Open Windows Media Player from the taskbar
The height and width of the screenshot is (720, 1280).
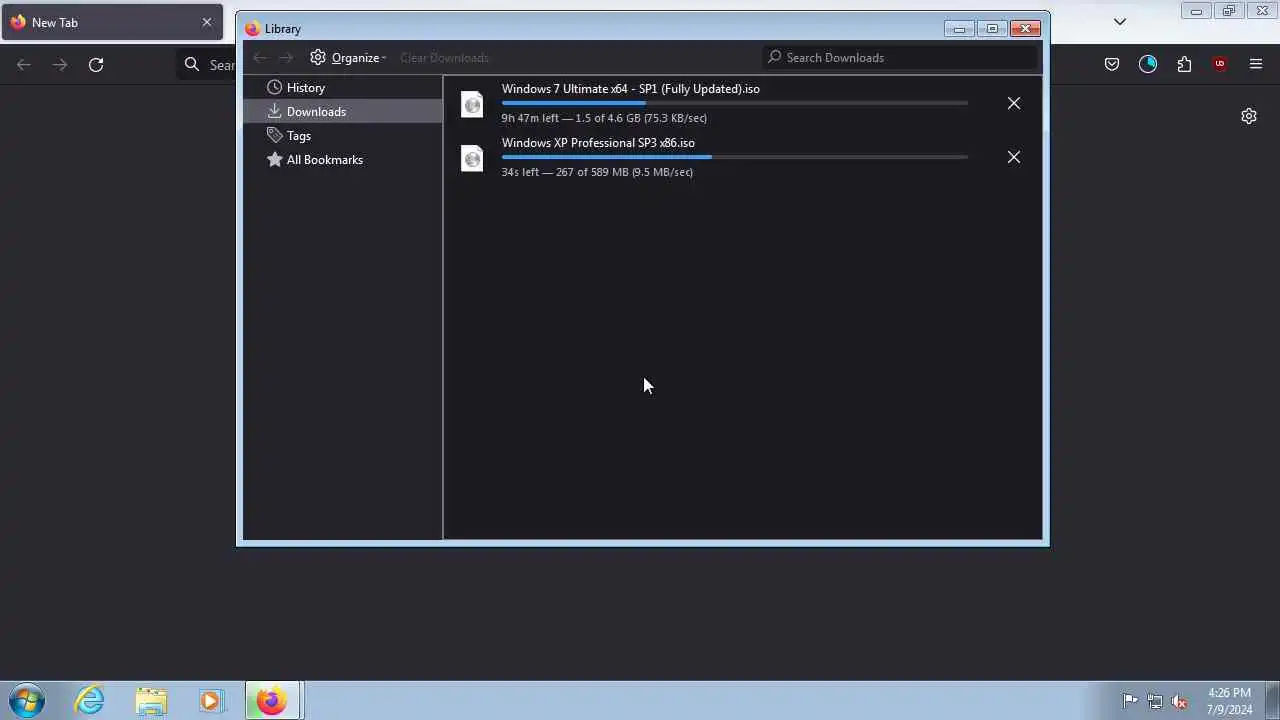click(211, 700)
